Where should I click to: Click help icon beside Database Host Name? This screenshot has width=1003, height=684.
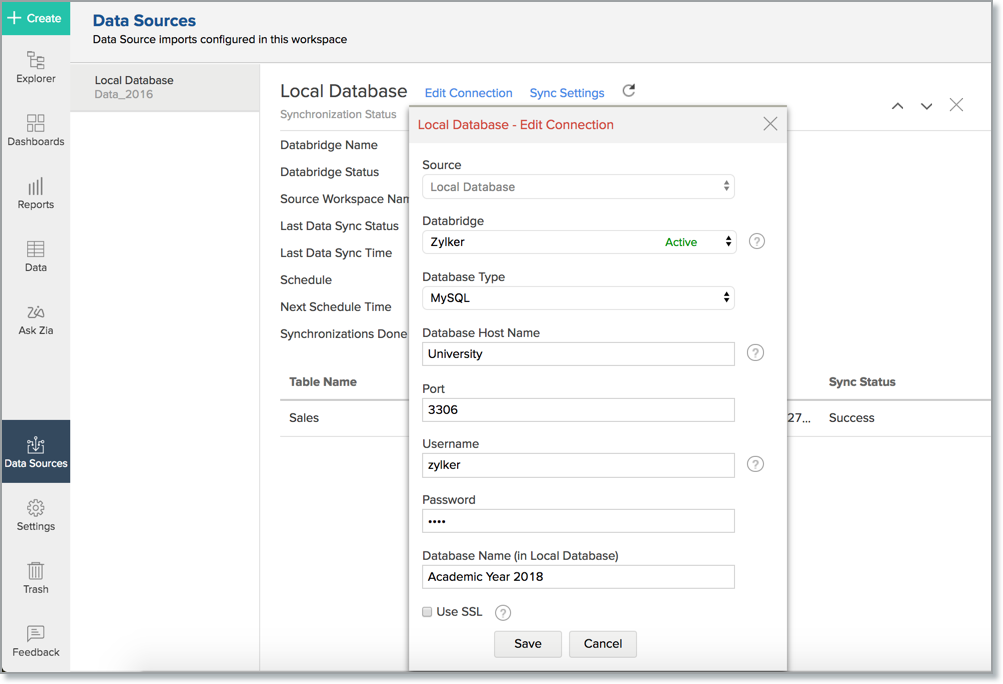click(x=756, y=353)
